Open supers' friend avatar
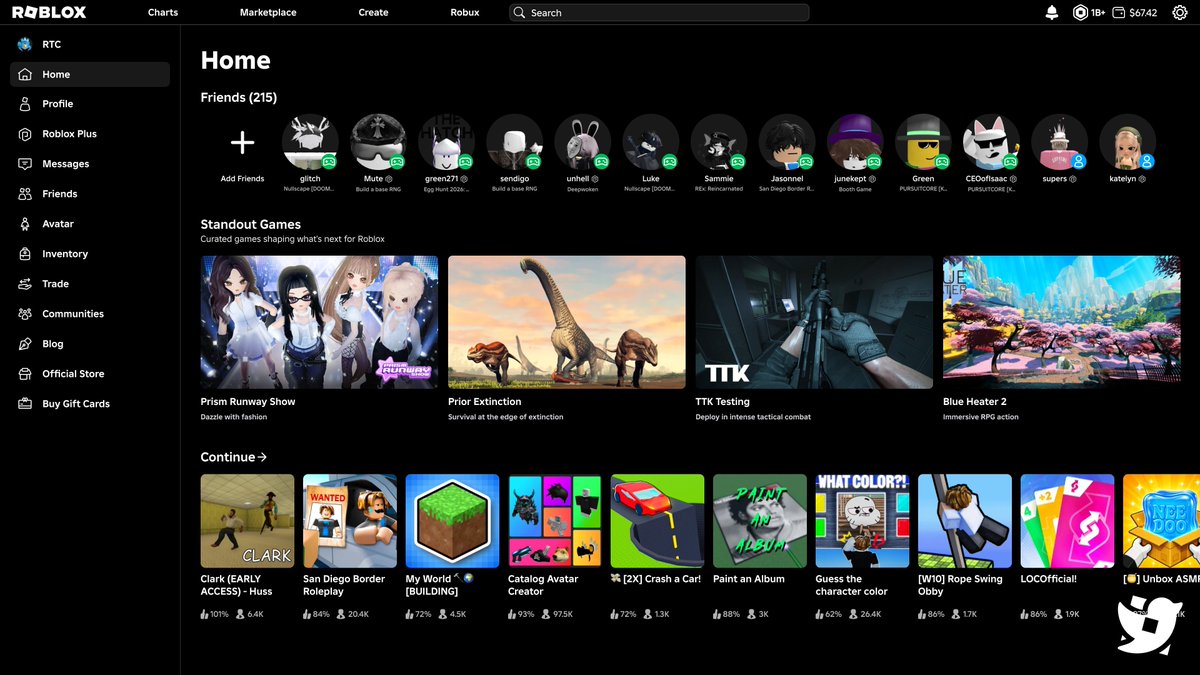The width and height of the screenshot is (1200, 675). tap(1060, 142)
